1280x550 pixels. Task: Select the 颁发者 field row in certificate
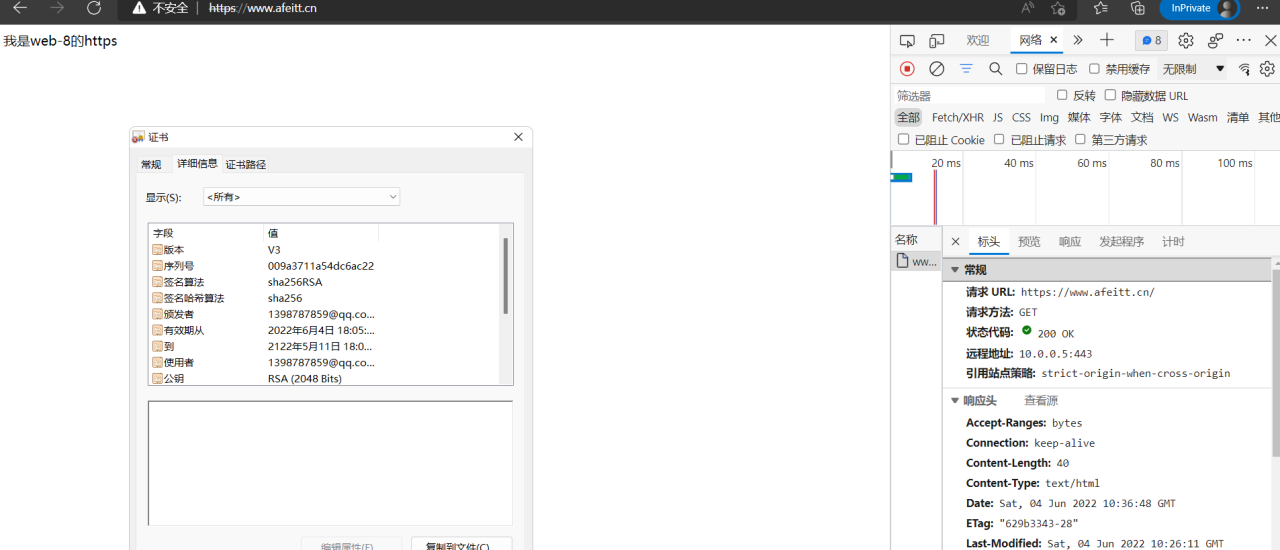(x=325, y=314)
